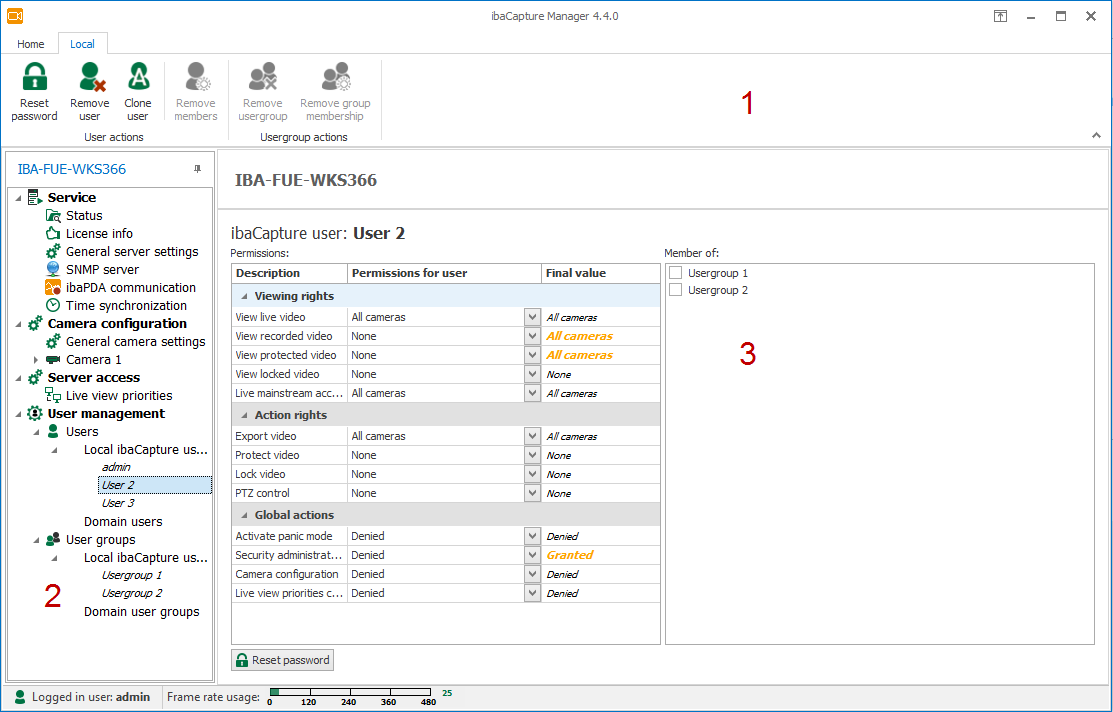Click the Reset password button below permissions

tap(282, 660)
